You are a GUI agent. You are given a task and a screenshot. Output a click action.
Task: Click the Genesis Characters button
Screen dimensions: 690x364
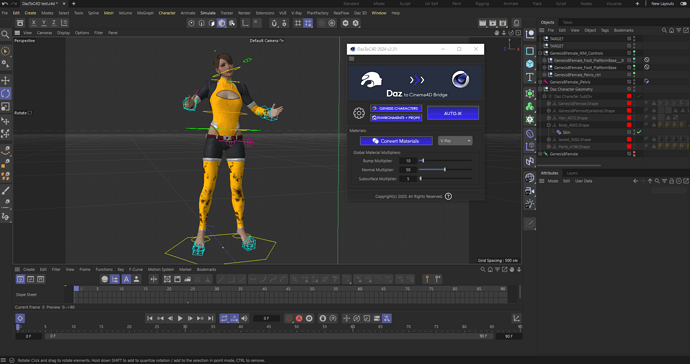(396, 108)
